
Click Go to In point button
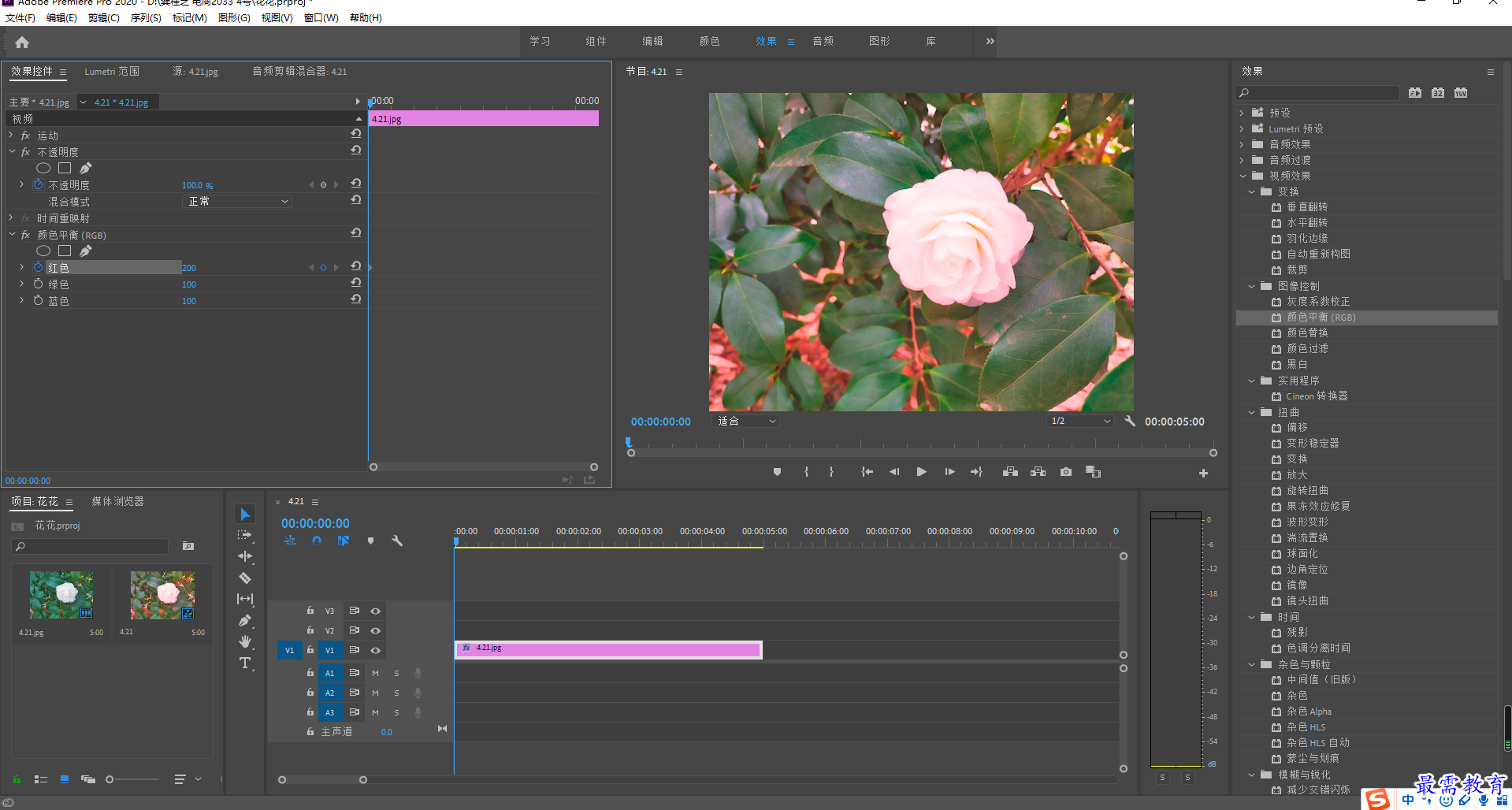coord(867,472)
